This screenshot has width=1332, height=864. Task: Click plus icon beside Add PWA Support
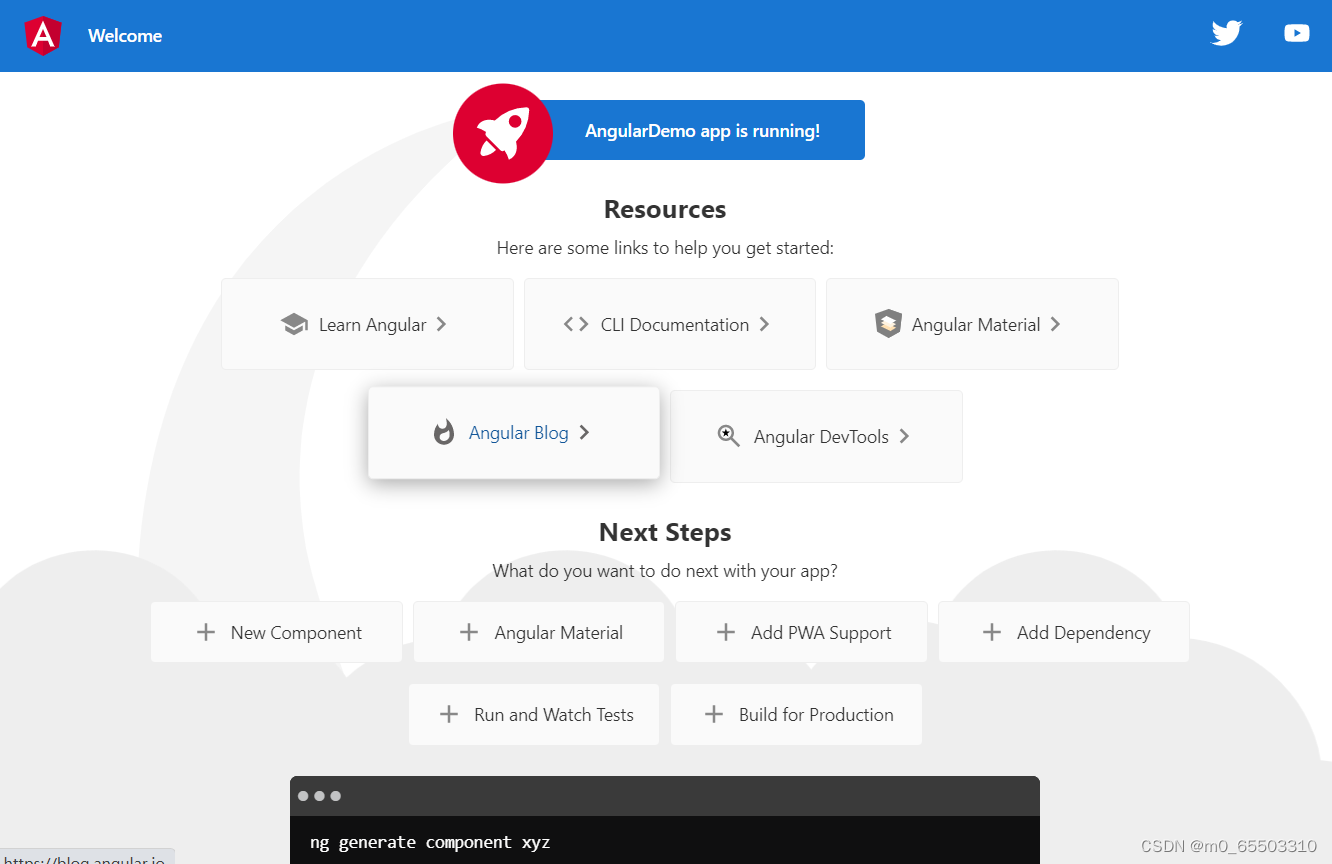click(x=726, y=632)
